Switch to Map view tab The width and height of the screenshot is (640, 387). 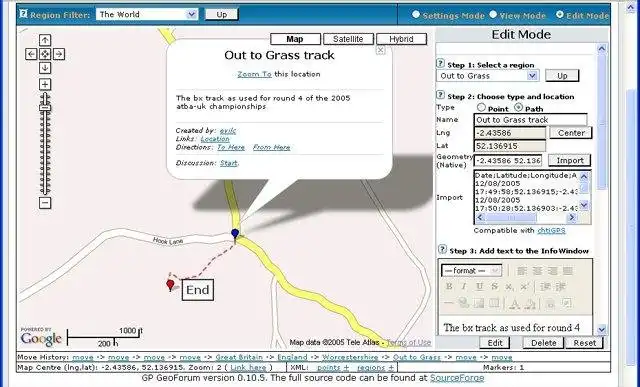click(x=295, y=39)
